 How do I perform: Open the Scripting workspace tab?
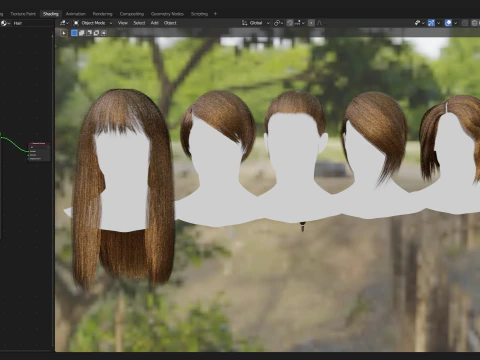[x=199, y=14]
